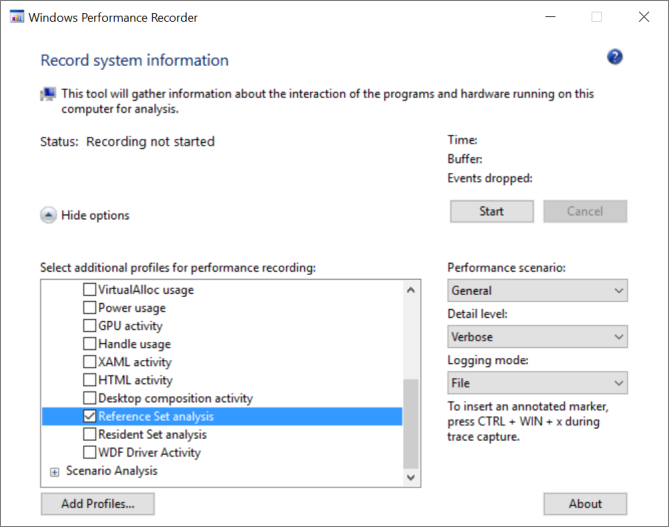Open the Add Profiles dialog
The width and height of the screenshot is (669, 527).
(x=98, y=504)
